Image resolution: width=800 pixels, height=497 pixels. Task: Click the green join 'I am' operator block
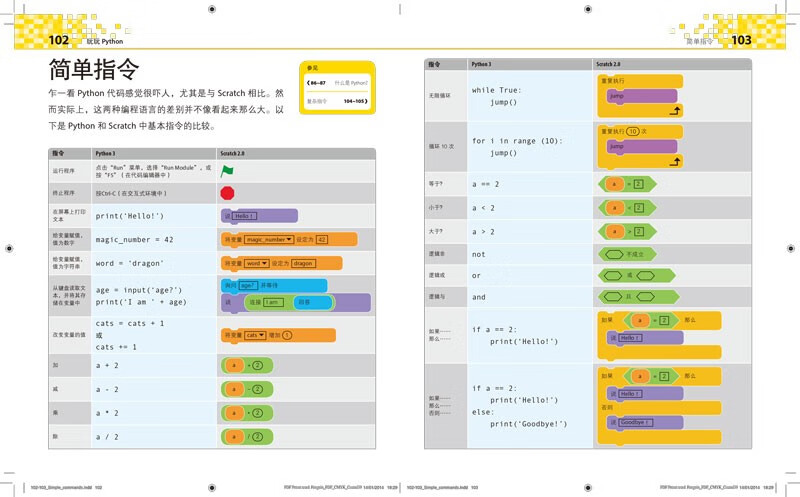289,302
